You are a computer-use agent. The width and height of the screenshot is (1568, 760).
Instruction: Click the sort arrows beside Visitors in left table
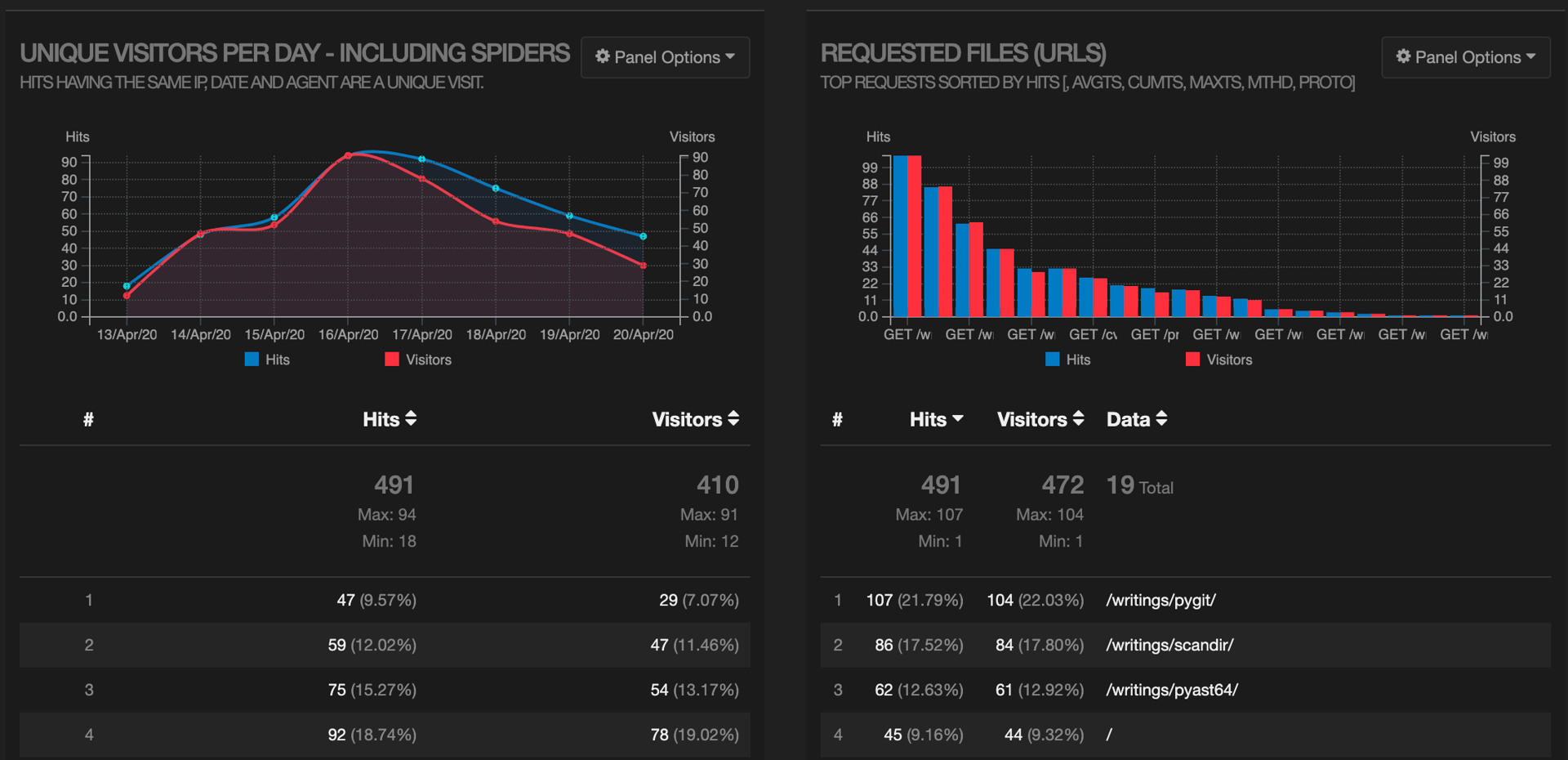click(733, 419)
